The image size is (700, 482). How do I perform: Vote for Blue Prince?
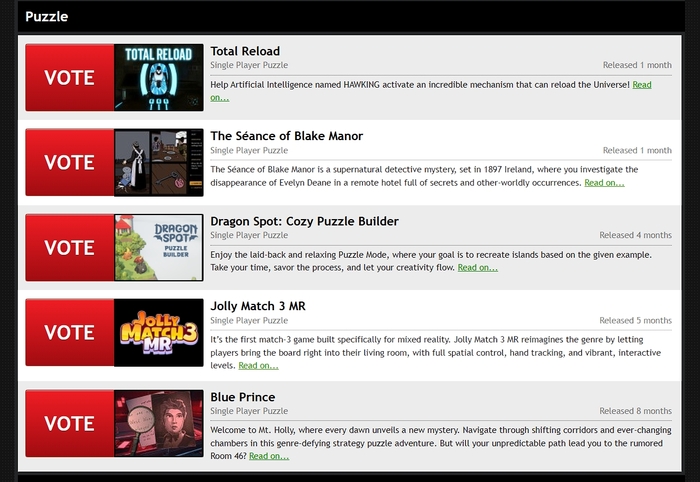coord(70,424)
